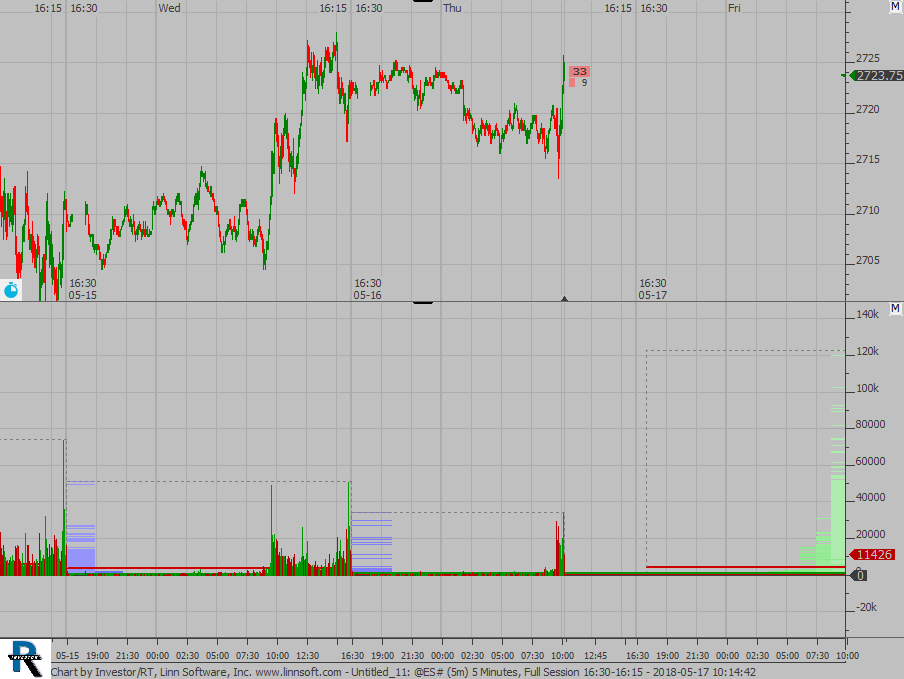Click the 9 value beneath the 33 label
This screenshot has height=679, width=904.
pyautogui.click(x=584, y=82)
